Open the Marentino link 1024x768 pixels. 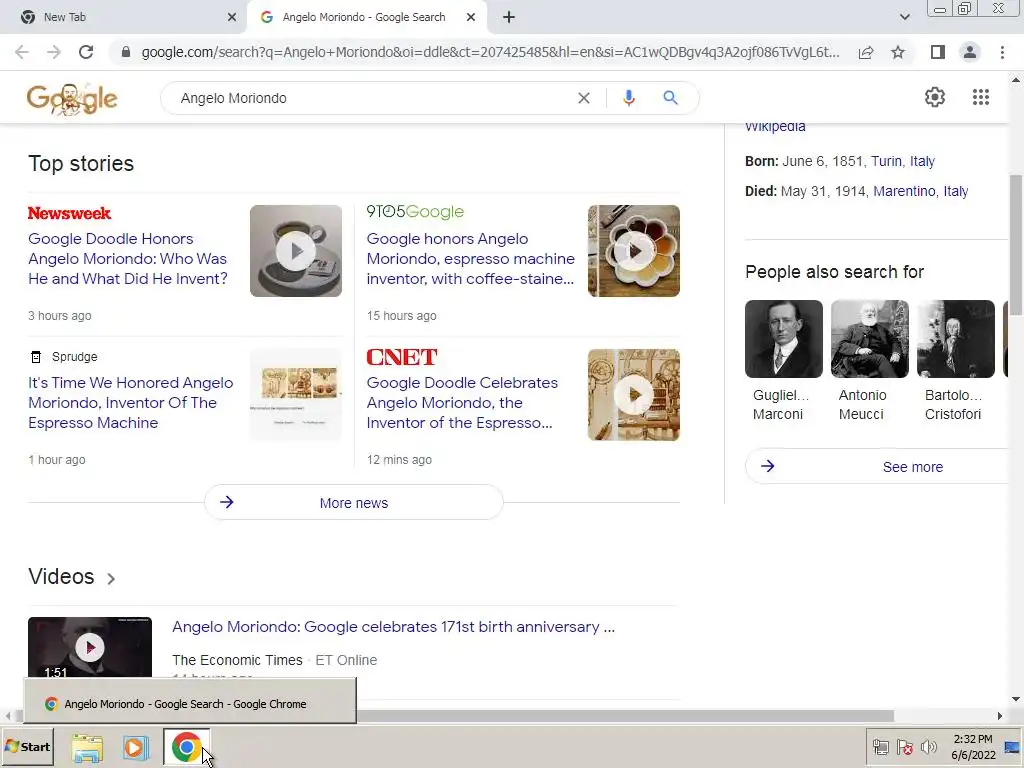(904, 191)
